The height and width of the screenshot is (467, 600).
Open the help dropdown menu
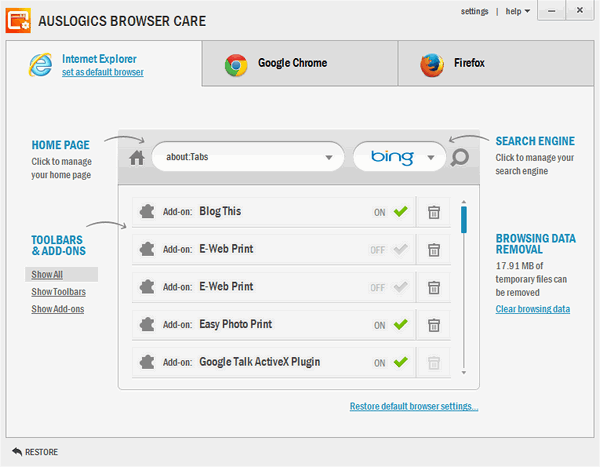[x=517, y=11]
